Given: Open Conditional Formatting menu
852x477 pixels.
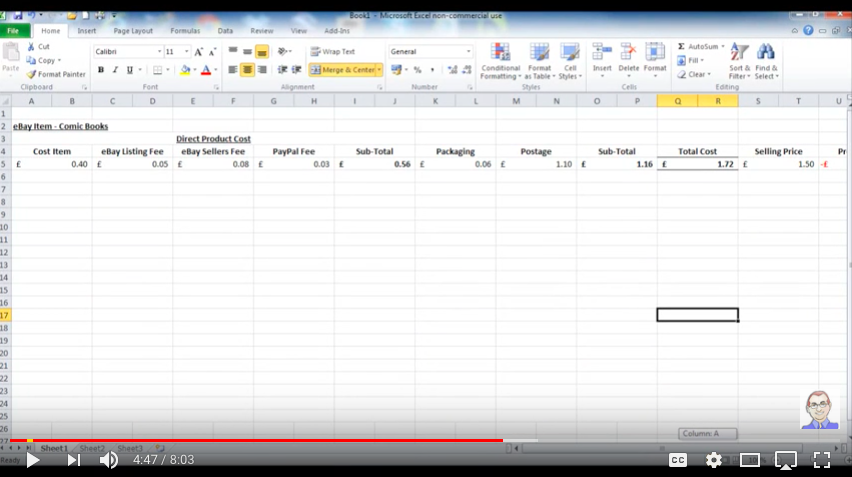Looking at the screenshot, I should pos(500,61).
